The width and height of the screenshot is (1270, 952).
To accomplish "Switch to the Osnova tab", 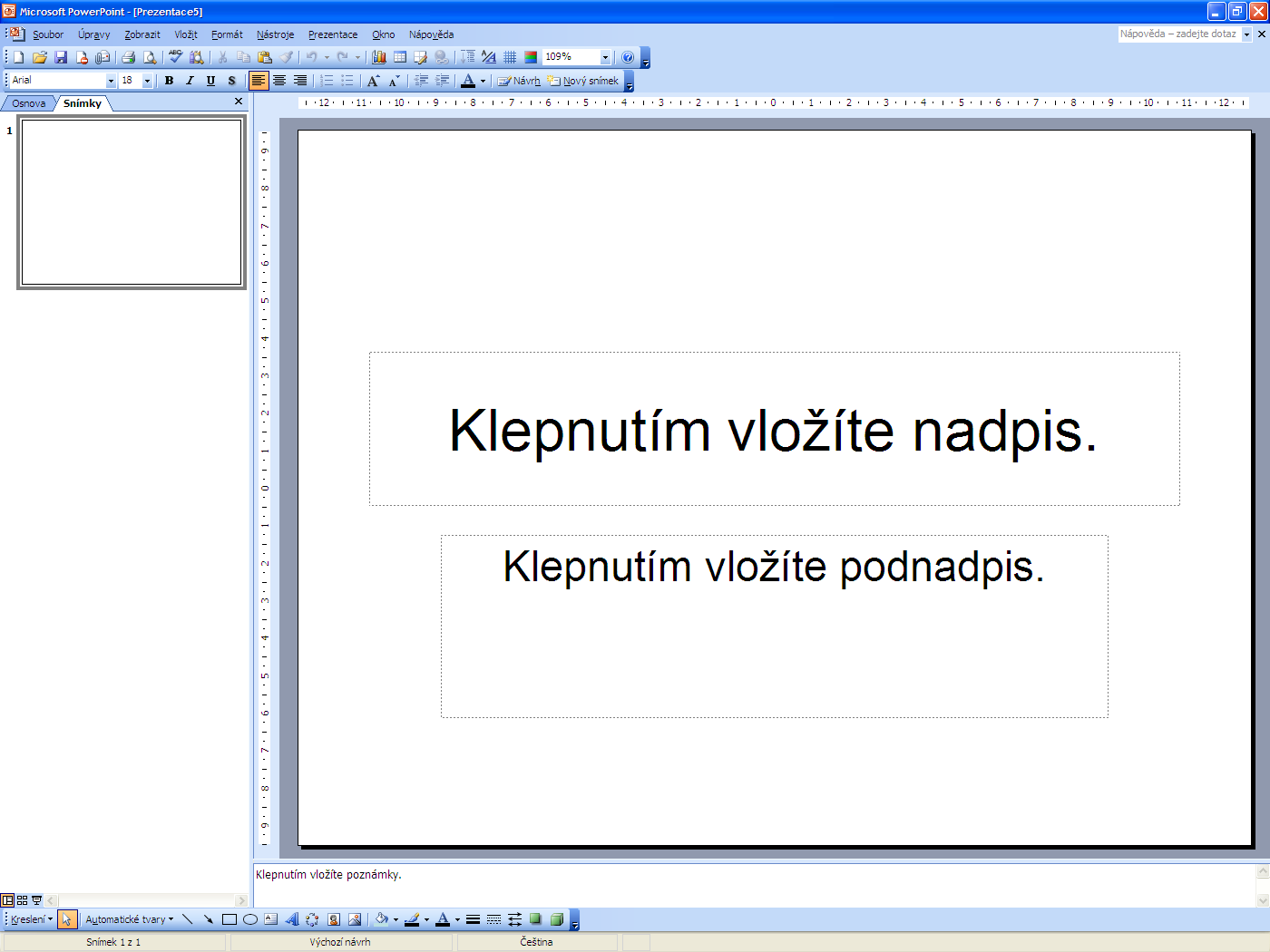I will coord(29,103).
